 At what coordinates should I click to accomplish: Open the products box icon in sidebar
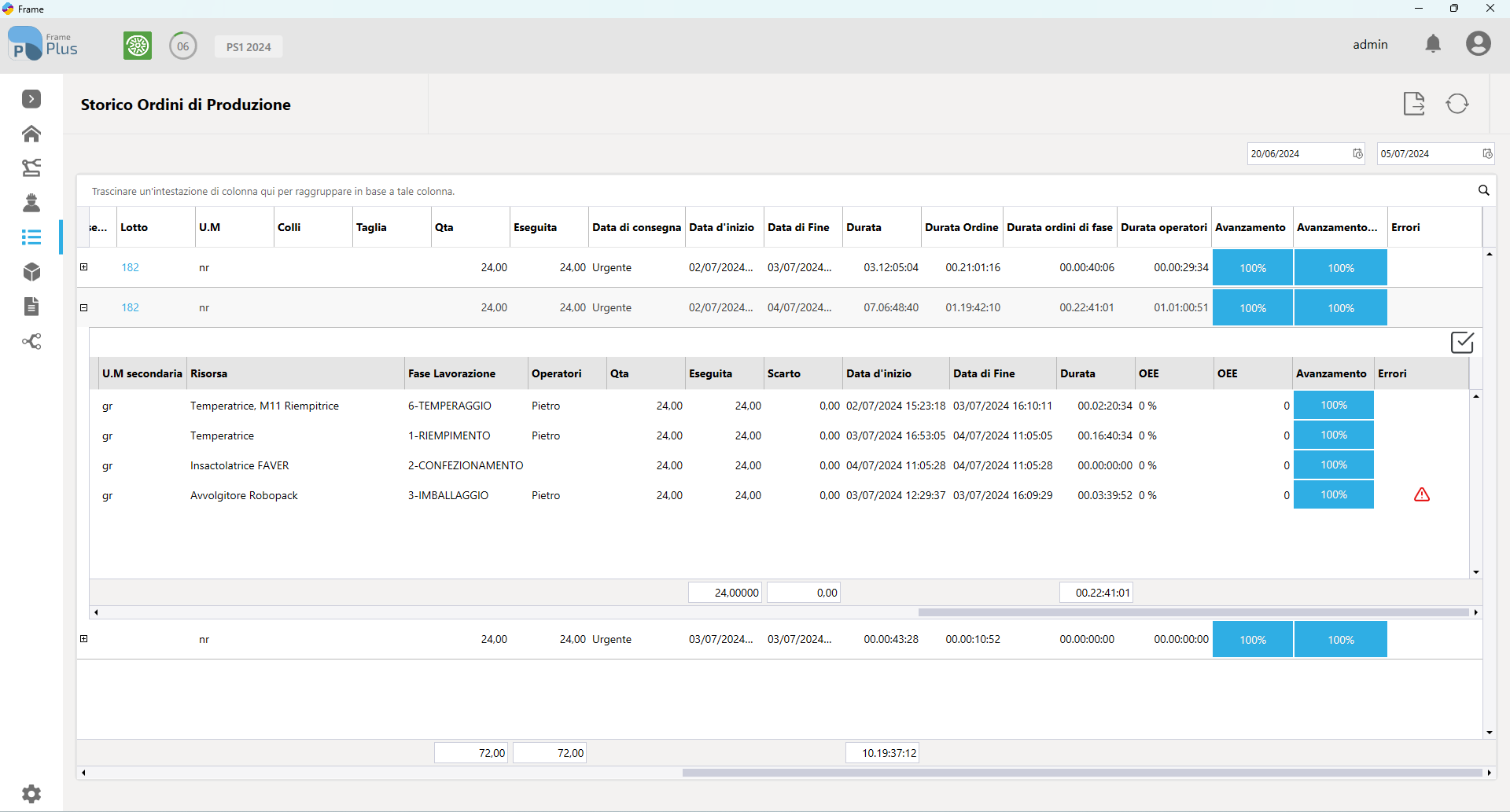click(x=31, y=272)
